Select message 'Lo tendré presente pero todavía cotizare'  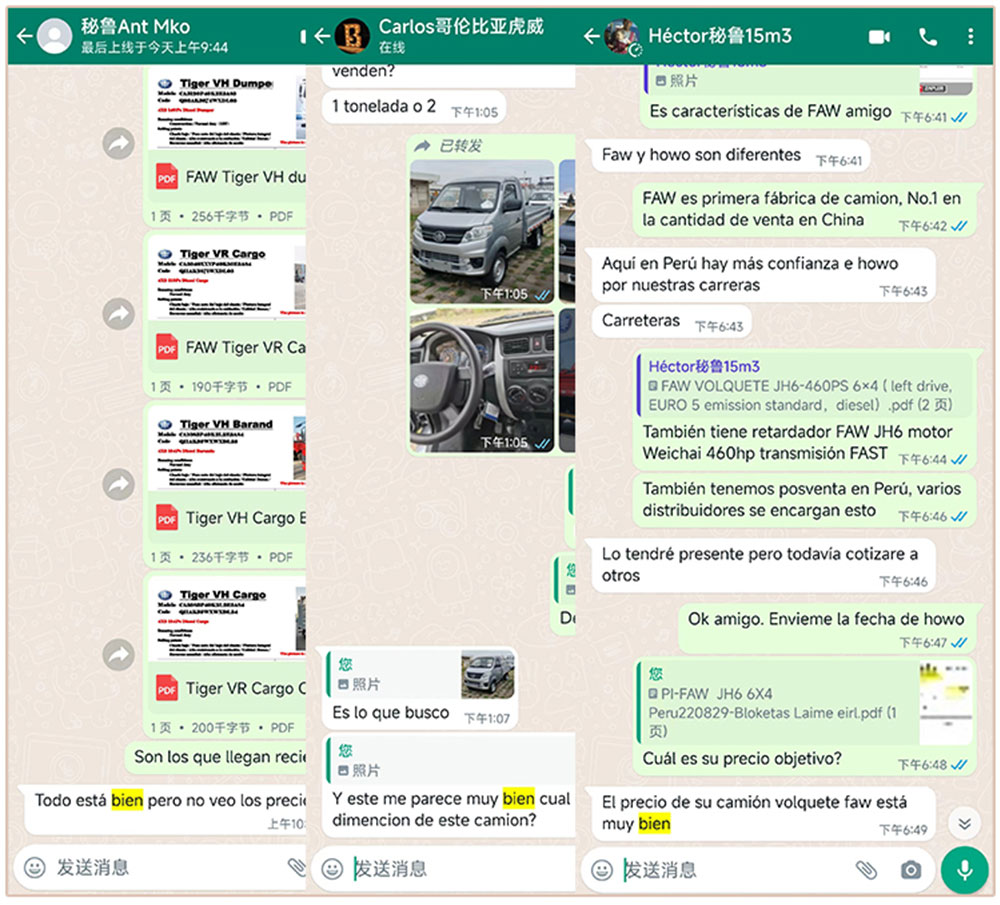click(x=763, y=565)
